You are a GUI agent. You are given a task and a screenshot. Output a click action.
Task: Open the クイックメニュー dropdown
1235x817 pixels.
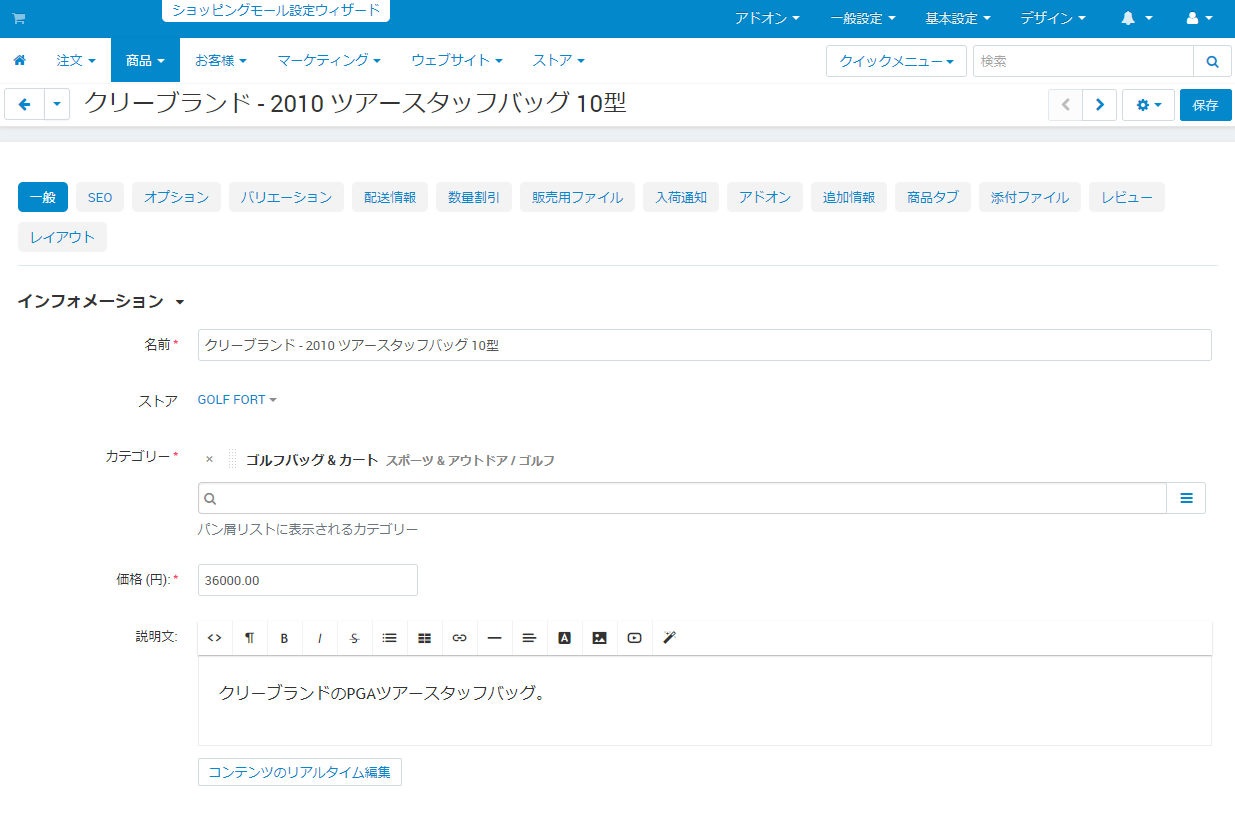(896, 61)
